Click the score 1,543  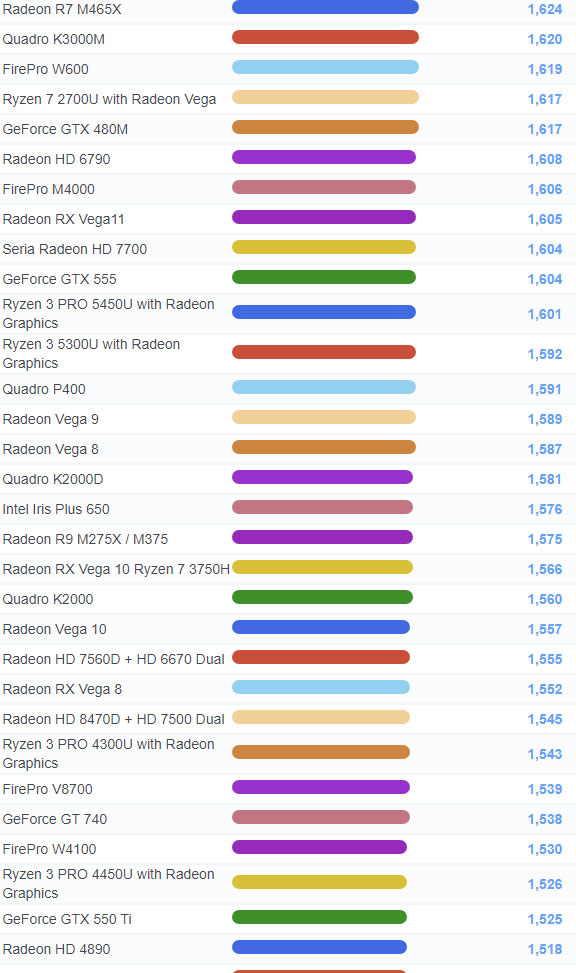click(545, 754)
